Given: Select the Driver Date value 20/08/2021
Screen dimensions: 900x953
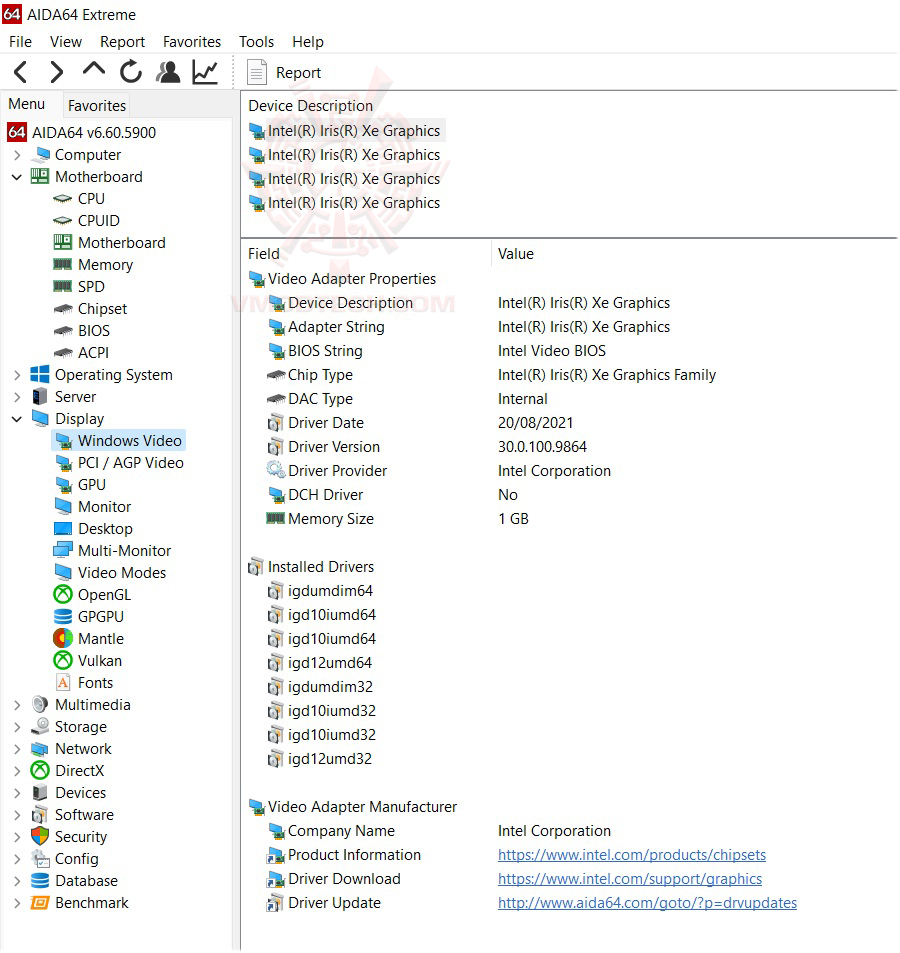Looking at the screenshot, I should click(x=535, y=423).
